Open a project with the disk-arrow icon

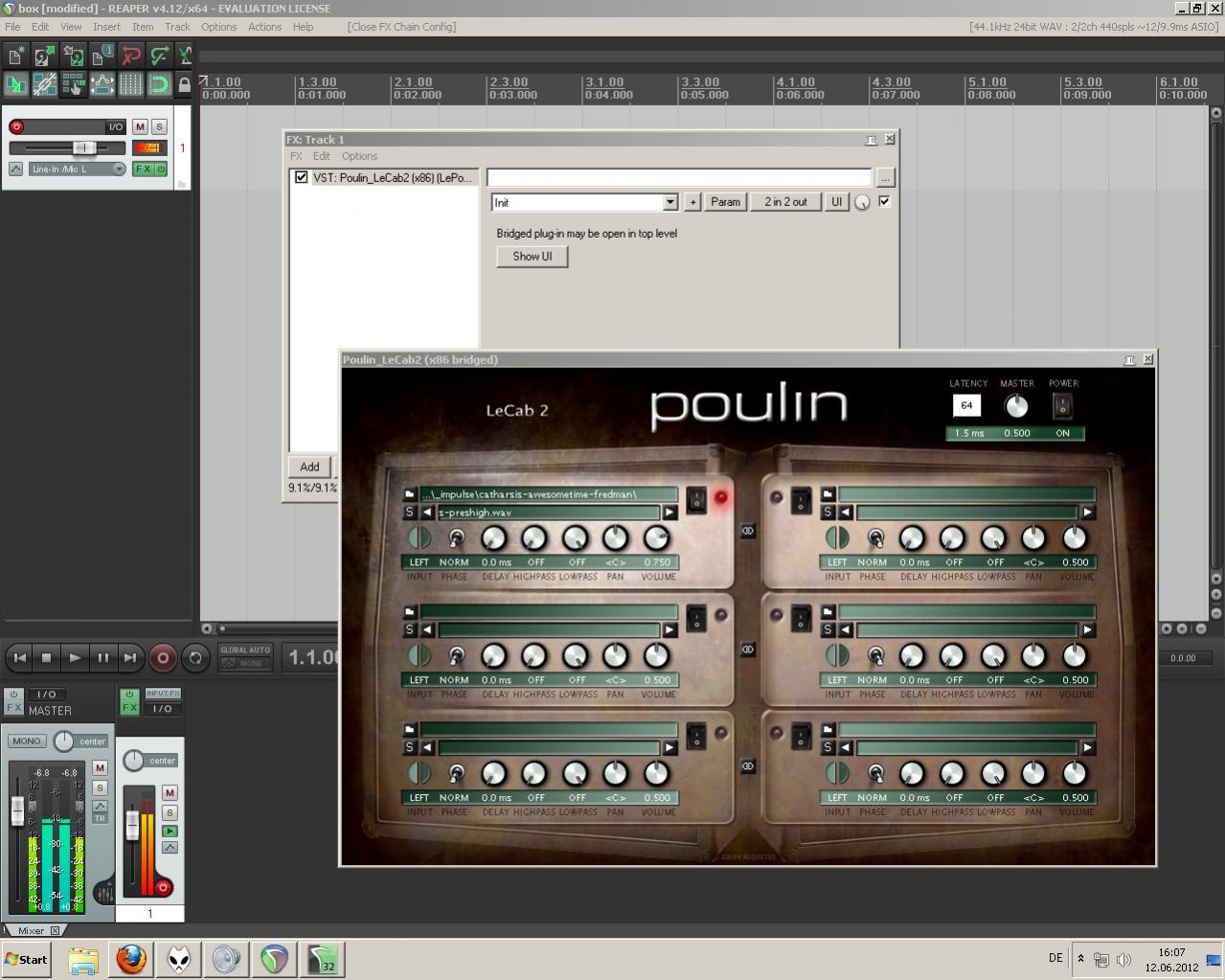pos(45,57)
